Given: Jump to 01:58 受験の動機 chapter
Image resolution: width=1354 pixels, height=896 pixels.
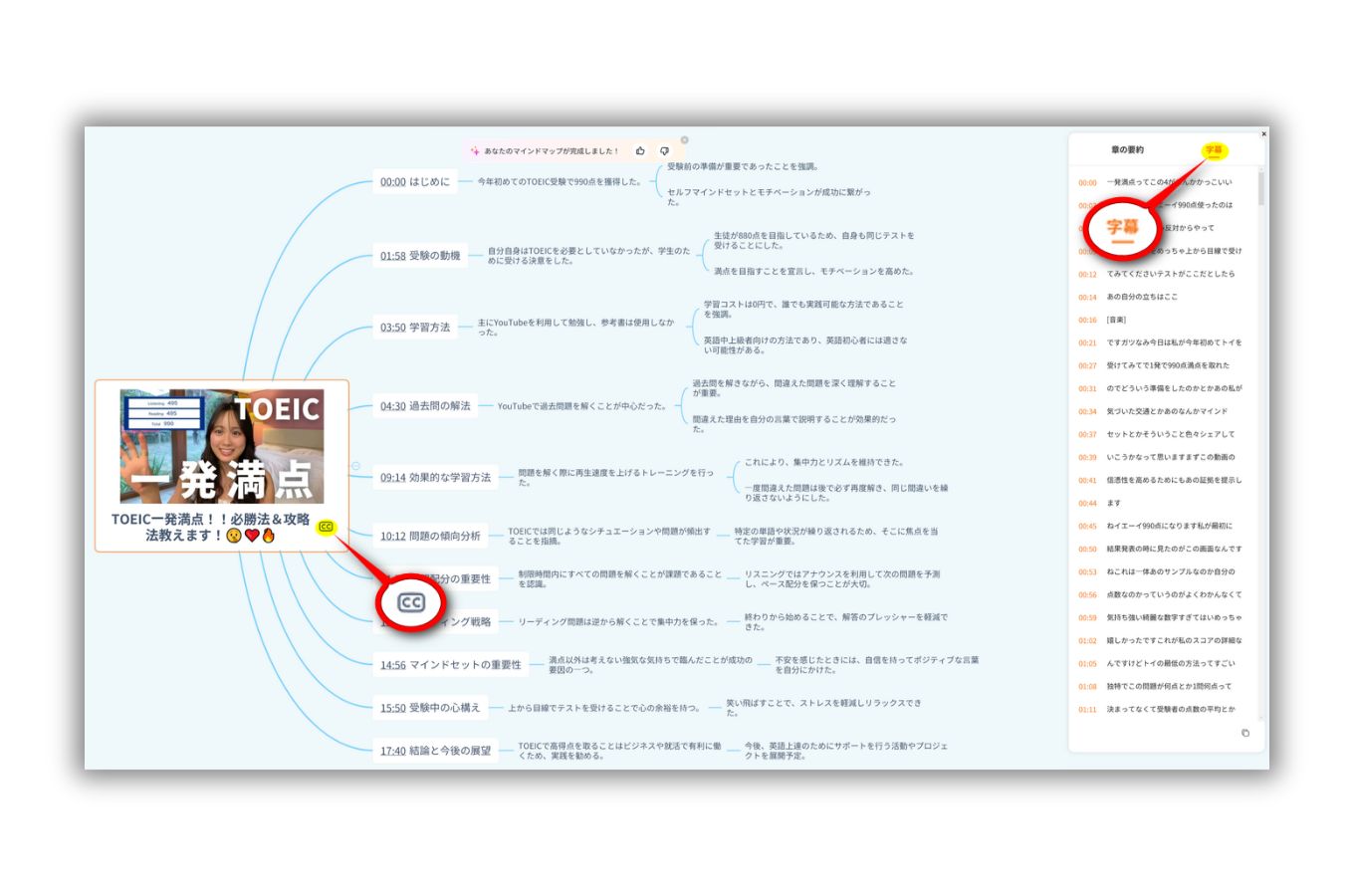Looking at the screenshot, I should point(420,256).
